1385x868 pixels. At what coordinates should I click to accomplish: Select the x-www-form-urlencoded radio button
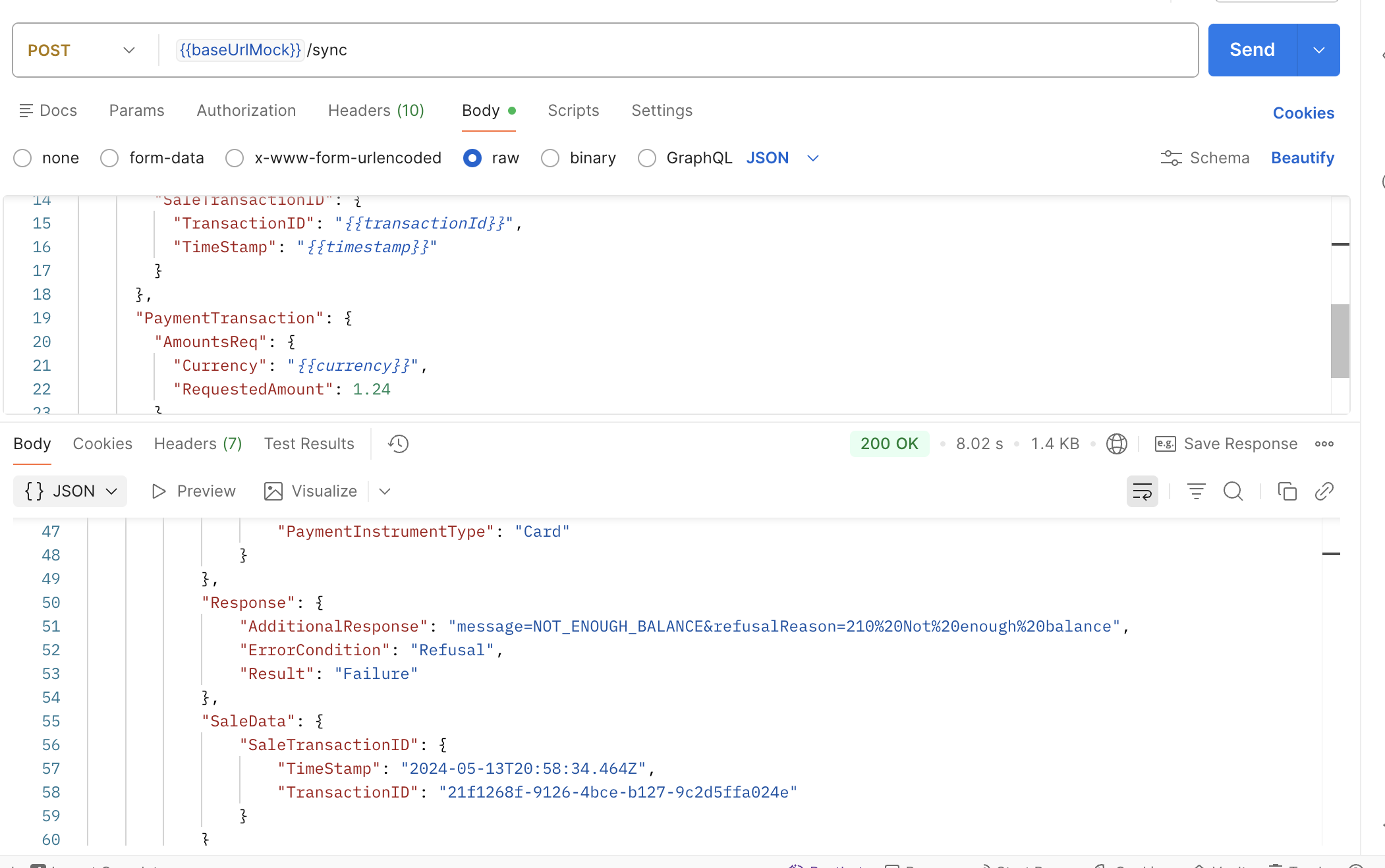[235, 158]
